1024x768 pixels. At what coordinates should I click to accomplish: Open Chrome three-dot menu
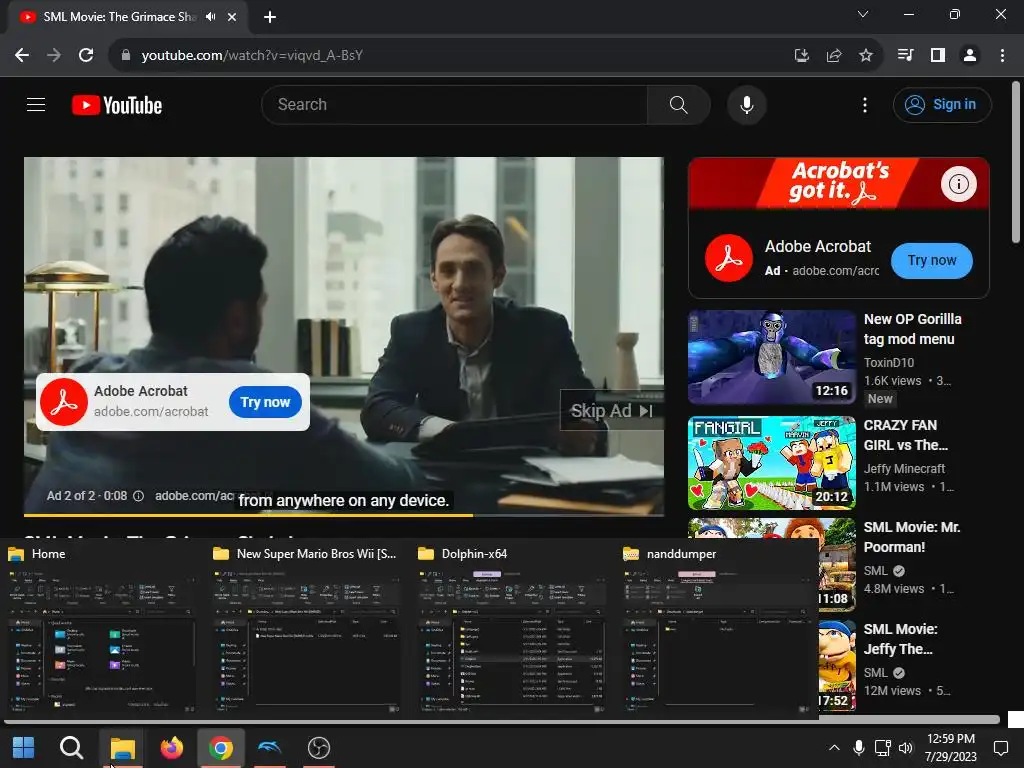point(1002,56)
